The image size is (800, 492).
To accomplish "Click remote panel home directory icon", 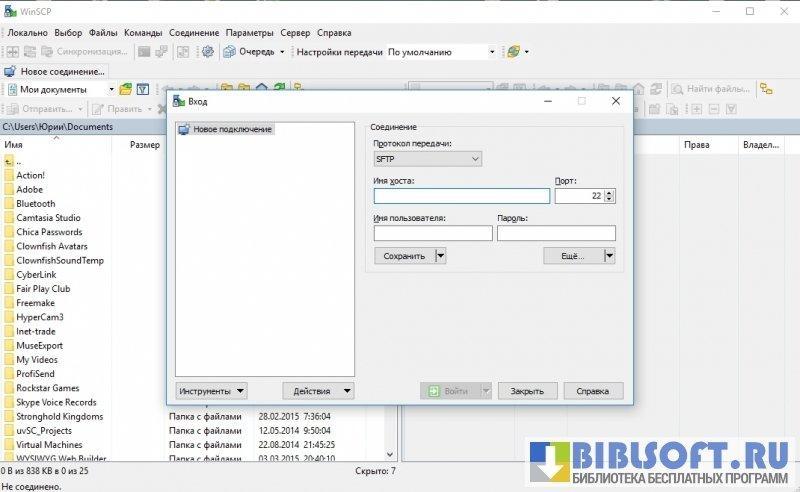I will [x=639, y=89].
